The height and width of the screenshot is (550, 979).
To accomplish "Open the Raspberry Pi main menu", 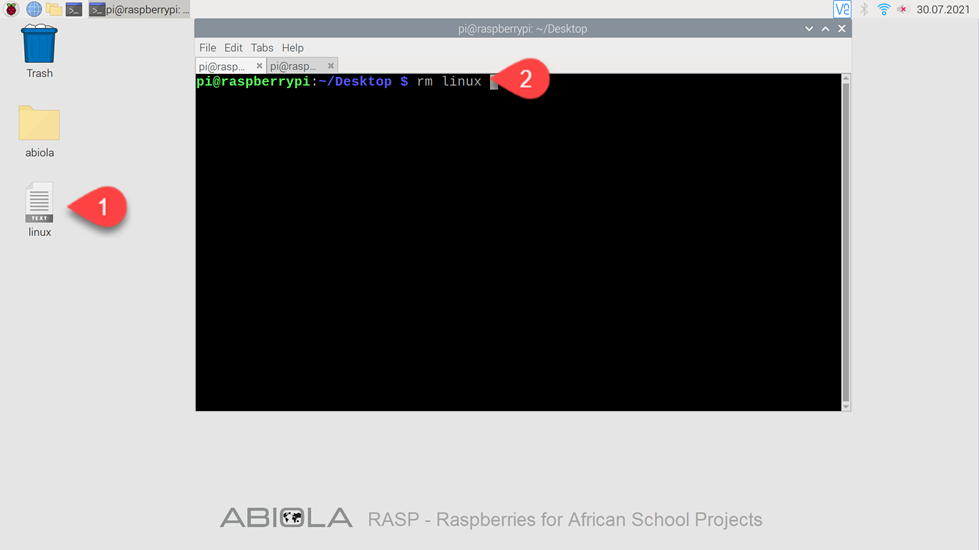I will coord(11,9).
